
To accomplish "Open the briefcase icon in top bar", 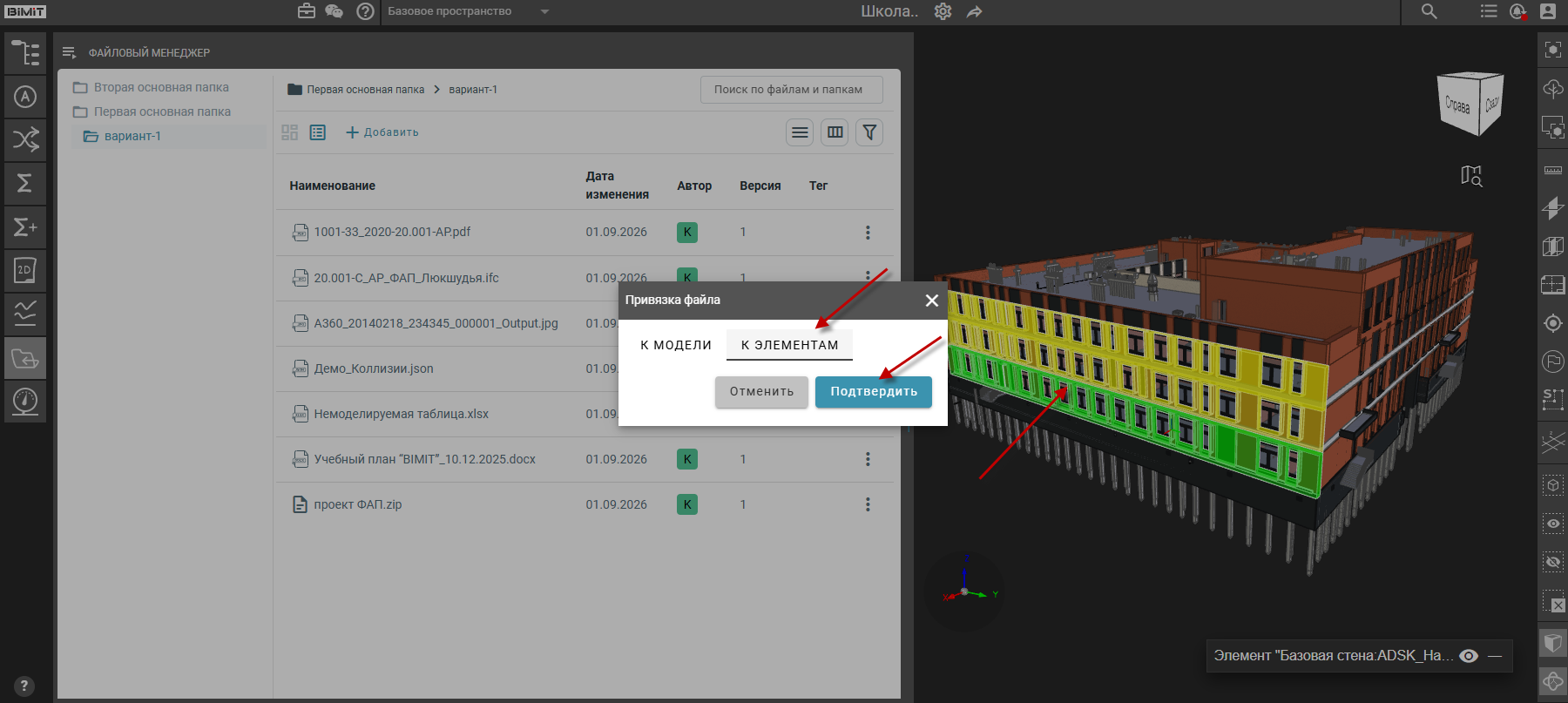I will pos(307,11).
